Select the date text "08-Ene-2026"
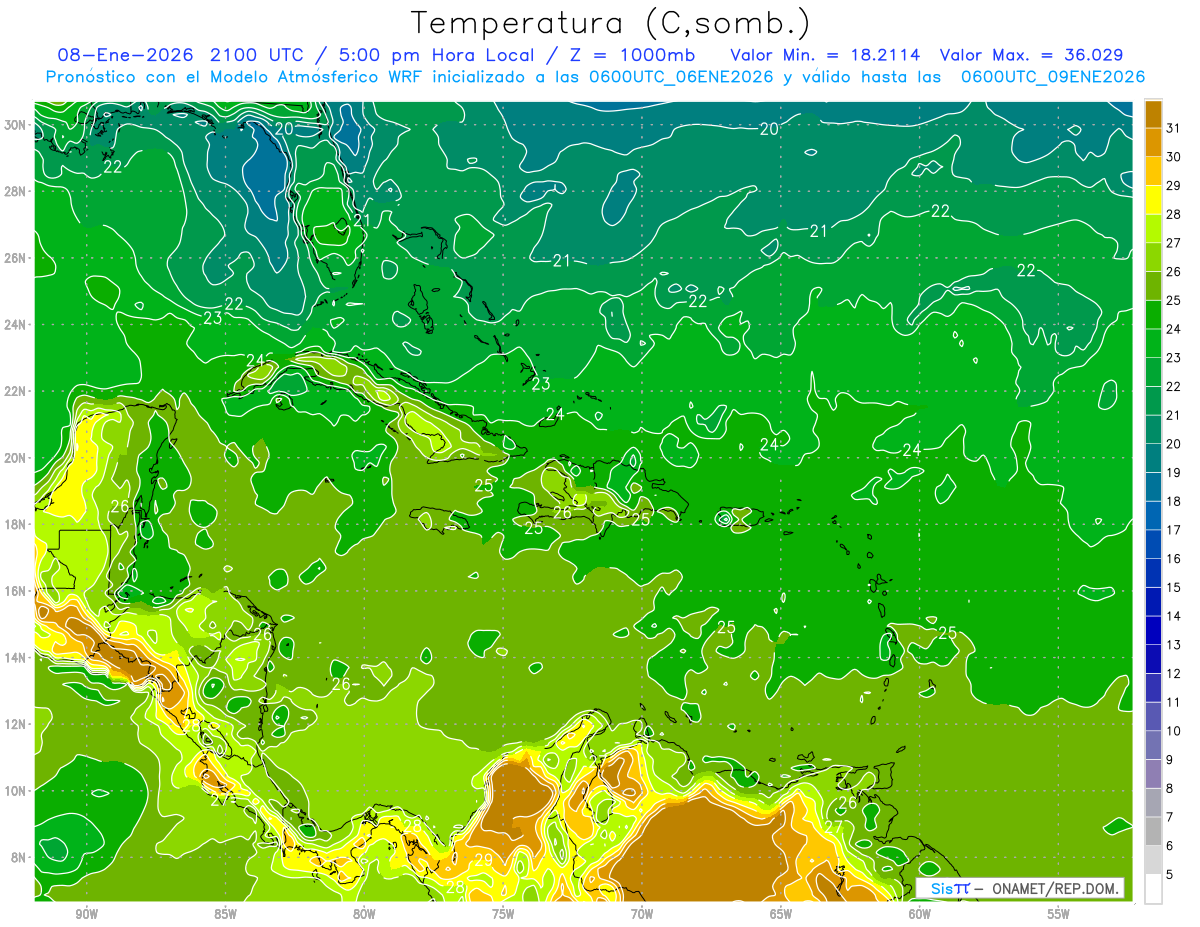This screenshot has width=1200, height=927. coord(127,54)
